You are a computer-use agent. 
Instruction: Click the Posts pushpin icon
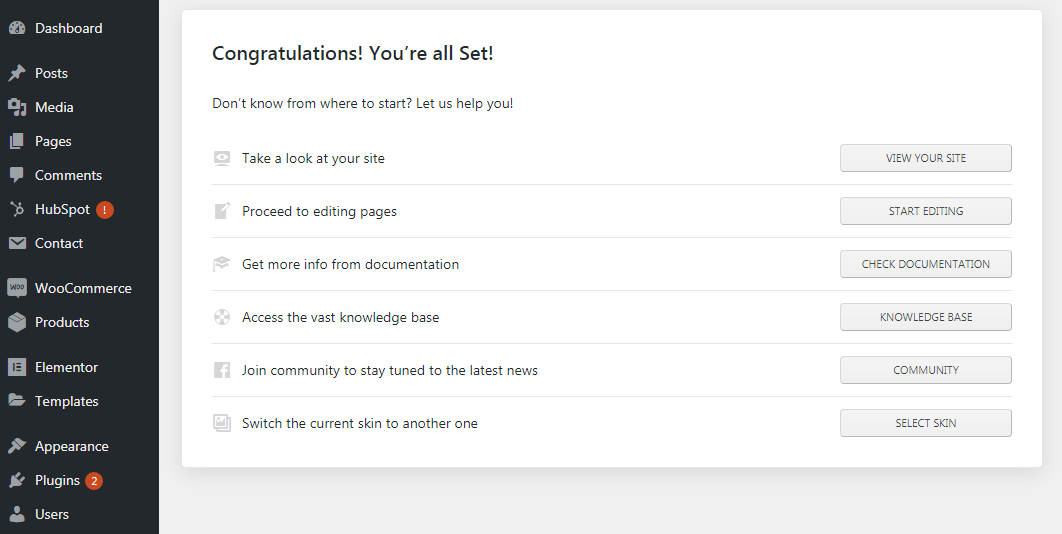pos(17,73)
